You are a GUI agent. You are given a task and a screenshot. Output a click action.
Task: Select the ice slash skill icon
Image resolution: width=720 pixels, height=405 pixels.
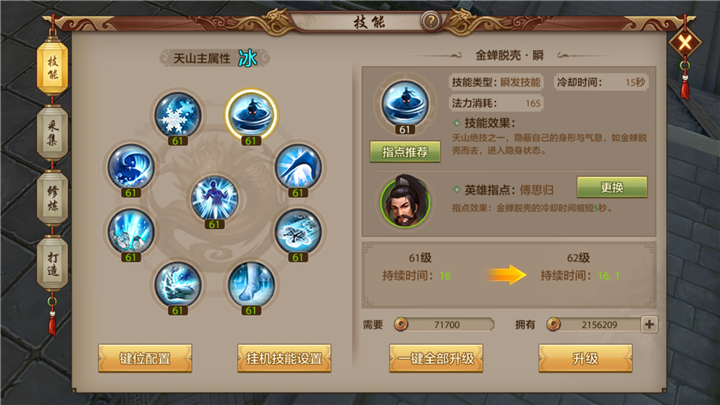coord(298,167)
